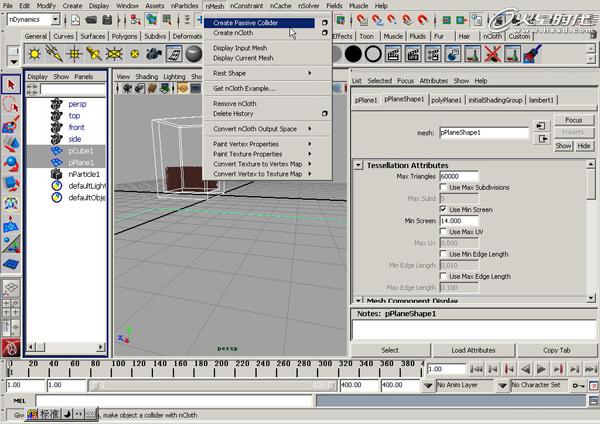Choose Create Passive Collider menu entry
This screenshot has height=424, width=600.
(x=259, y=23)
